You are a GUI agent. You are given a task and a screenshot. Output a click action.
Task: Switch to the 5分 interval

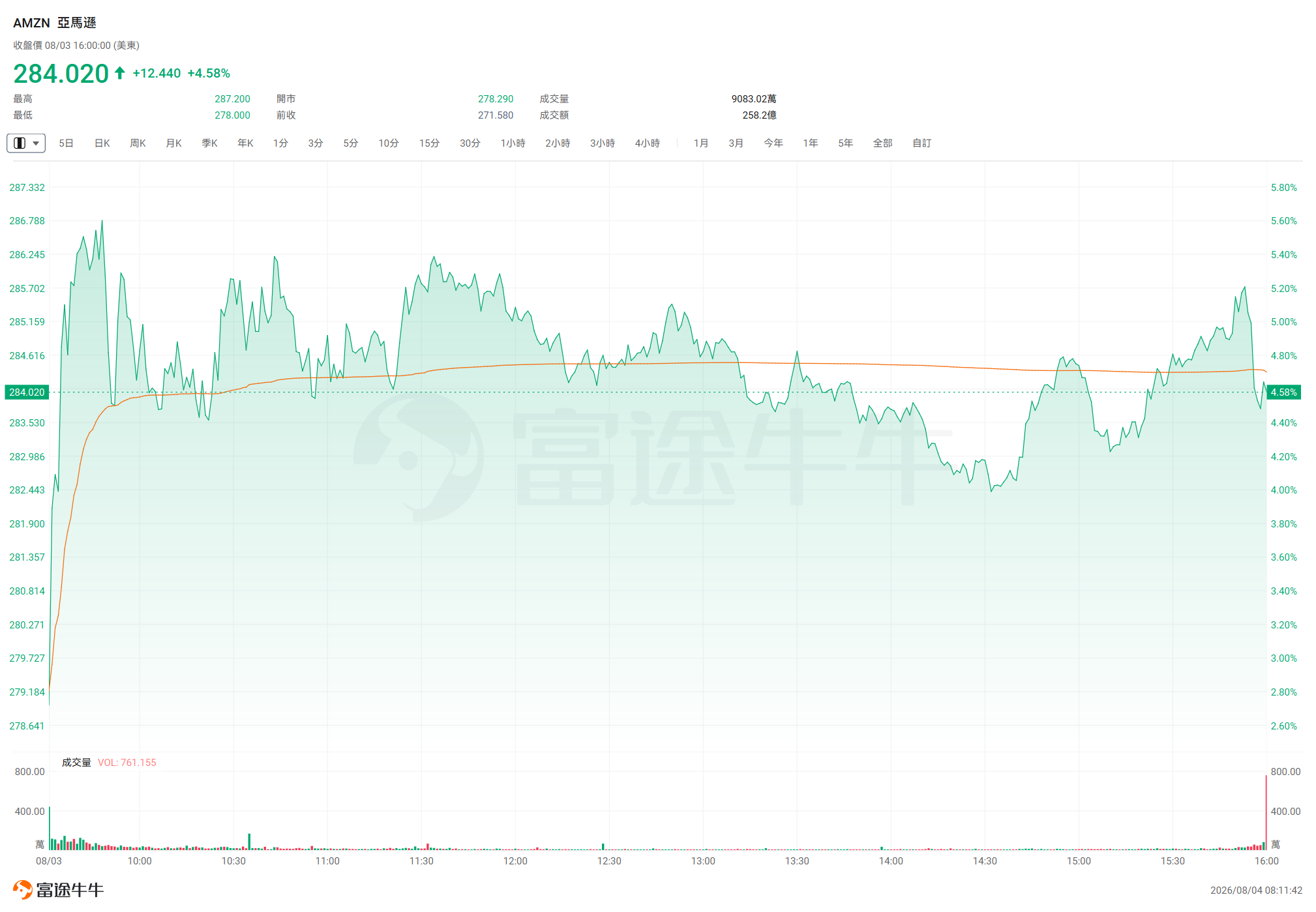tap(351, 143)
